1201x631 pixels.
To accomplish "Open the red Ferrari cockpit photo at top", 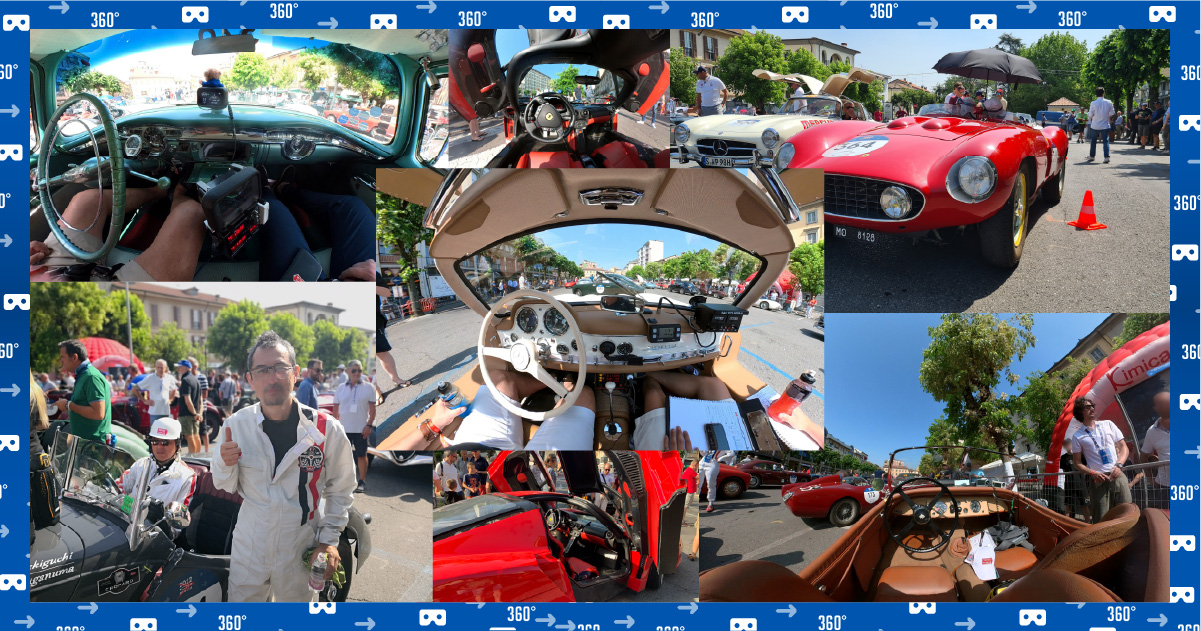I will [x=558, y=98].
